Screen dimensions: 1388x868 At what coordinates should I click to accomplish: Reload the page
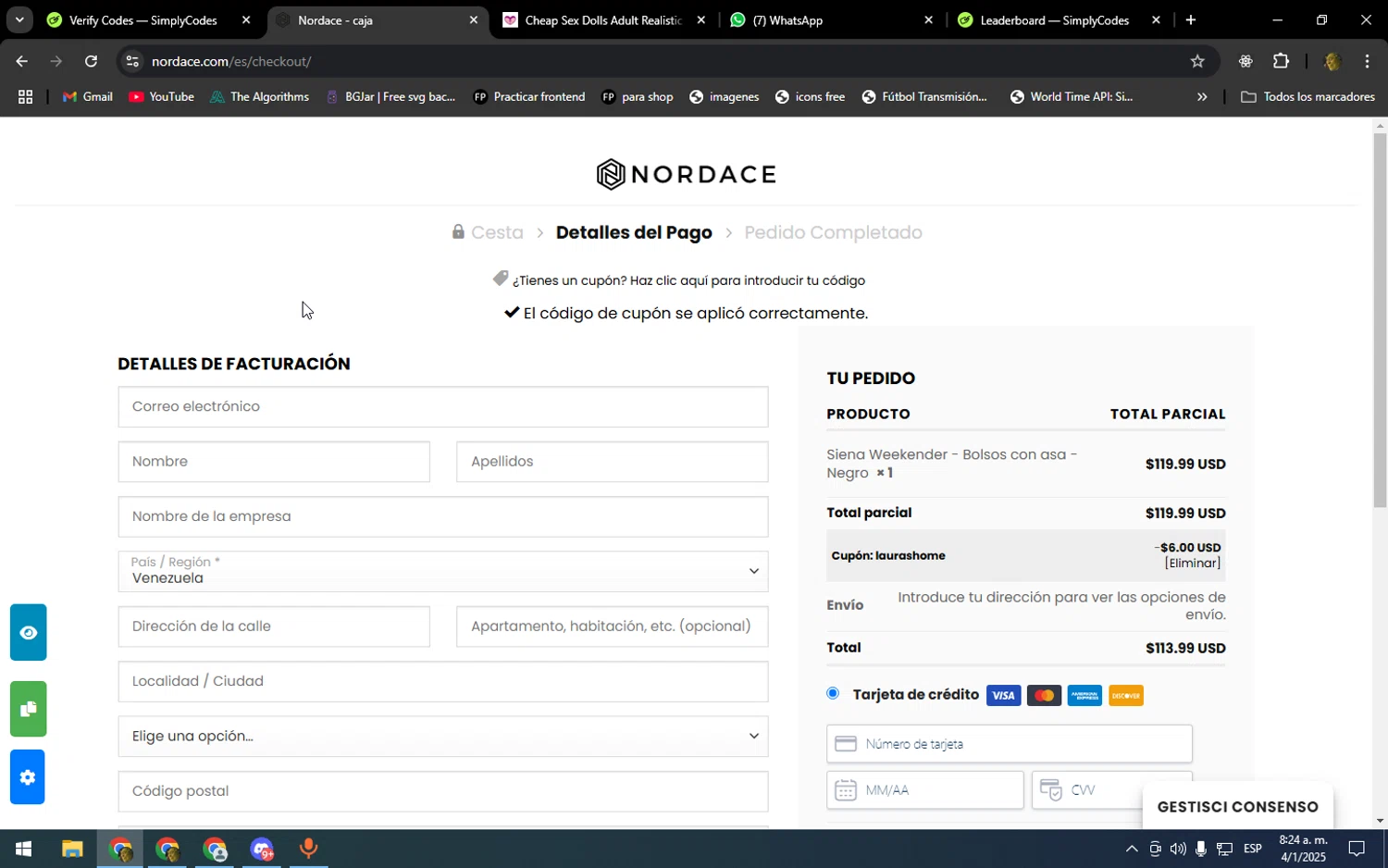(x=91, y=61)
